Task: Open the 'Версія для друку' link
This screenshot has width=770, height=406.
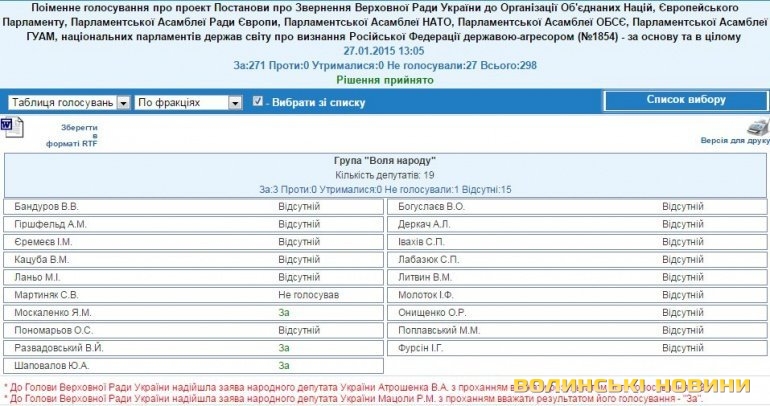Action: 735,141
